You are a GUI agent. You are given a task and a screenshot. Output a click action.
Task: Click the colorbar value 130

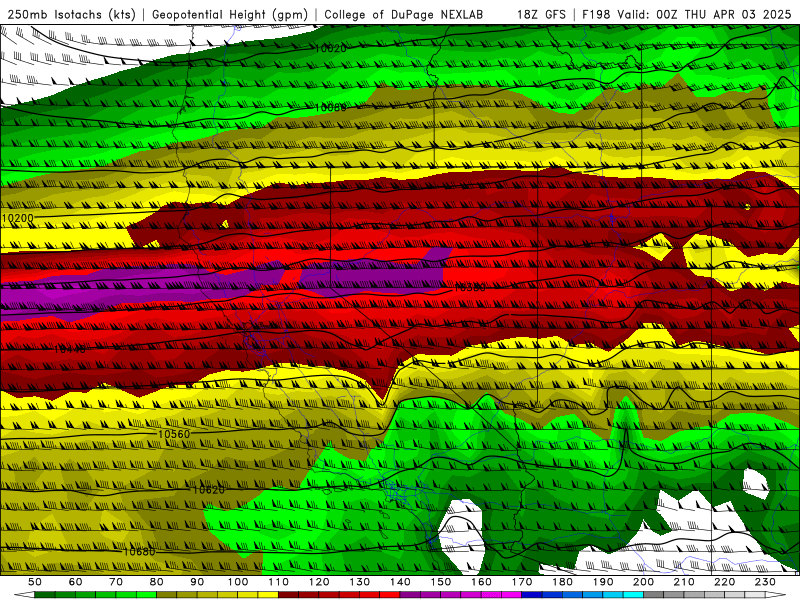tap(359, 582)
